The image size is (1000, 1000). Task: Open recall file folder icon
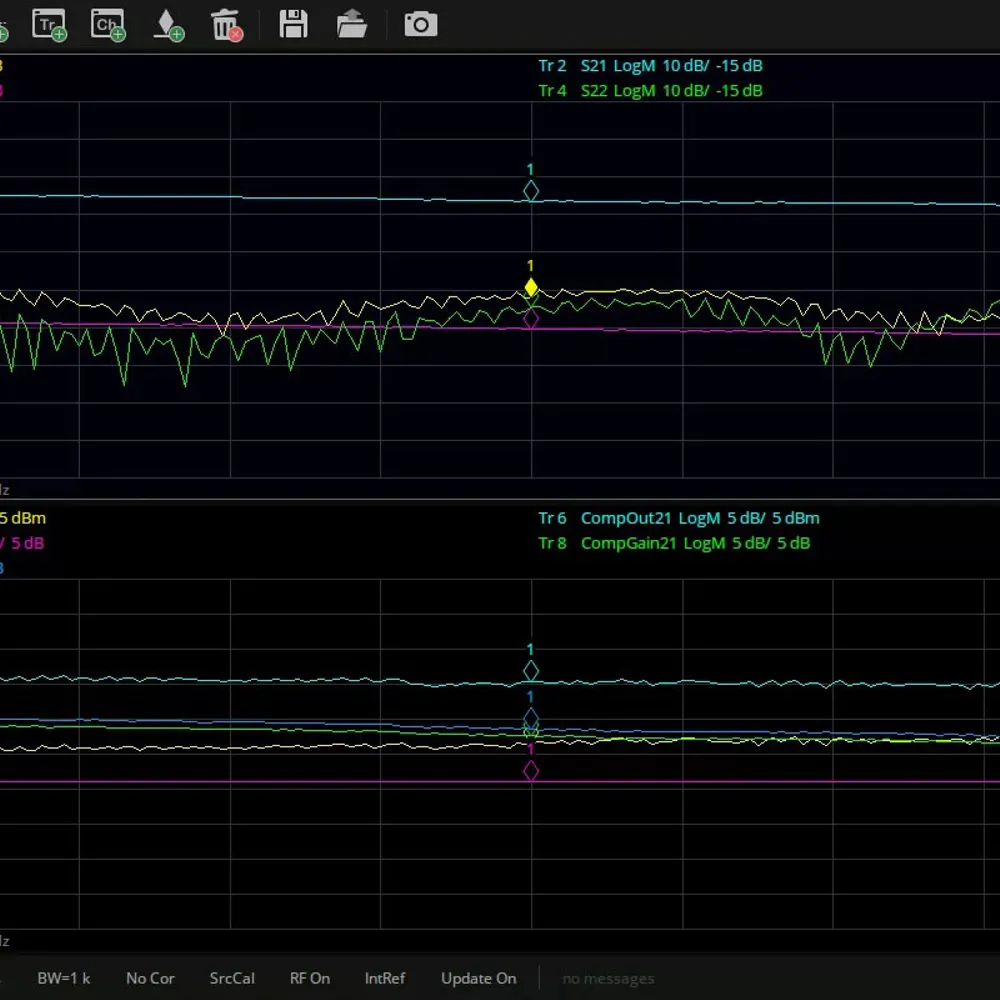pos(351,24)
